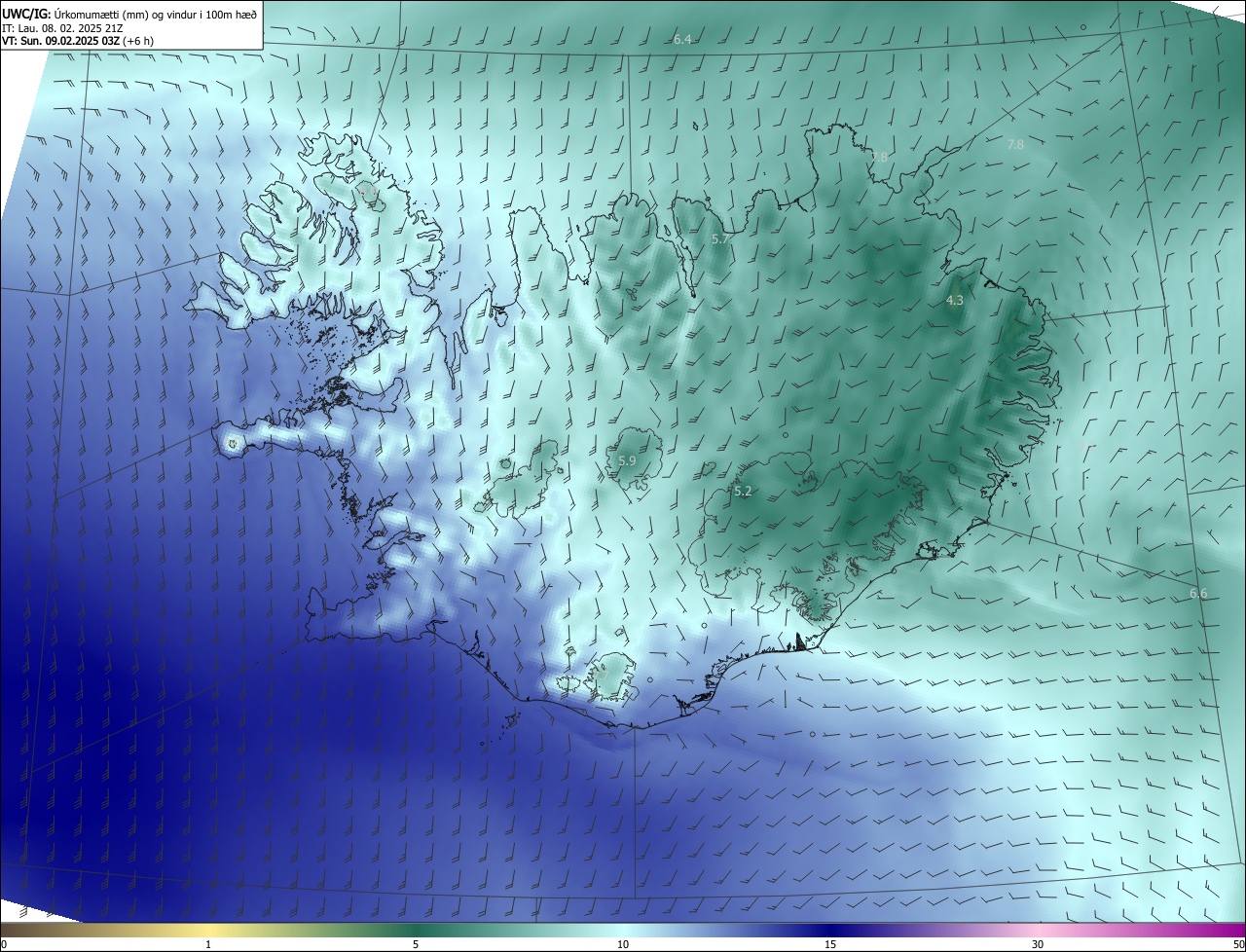Viewport: 1246px width, 952px height.
Task: Click the 1 tick on color scale
Action: click(x=208, y=944)
